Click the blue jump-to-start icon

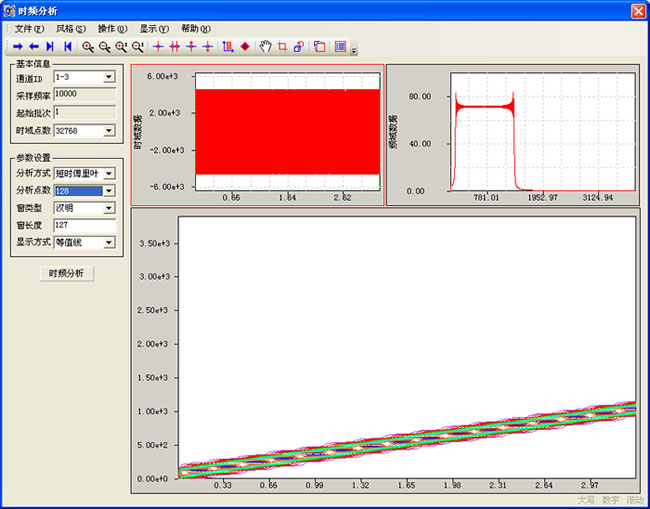click(67, 46)
